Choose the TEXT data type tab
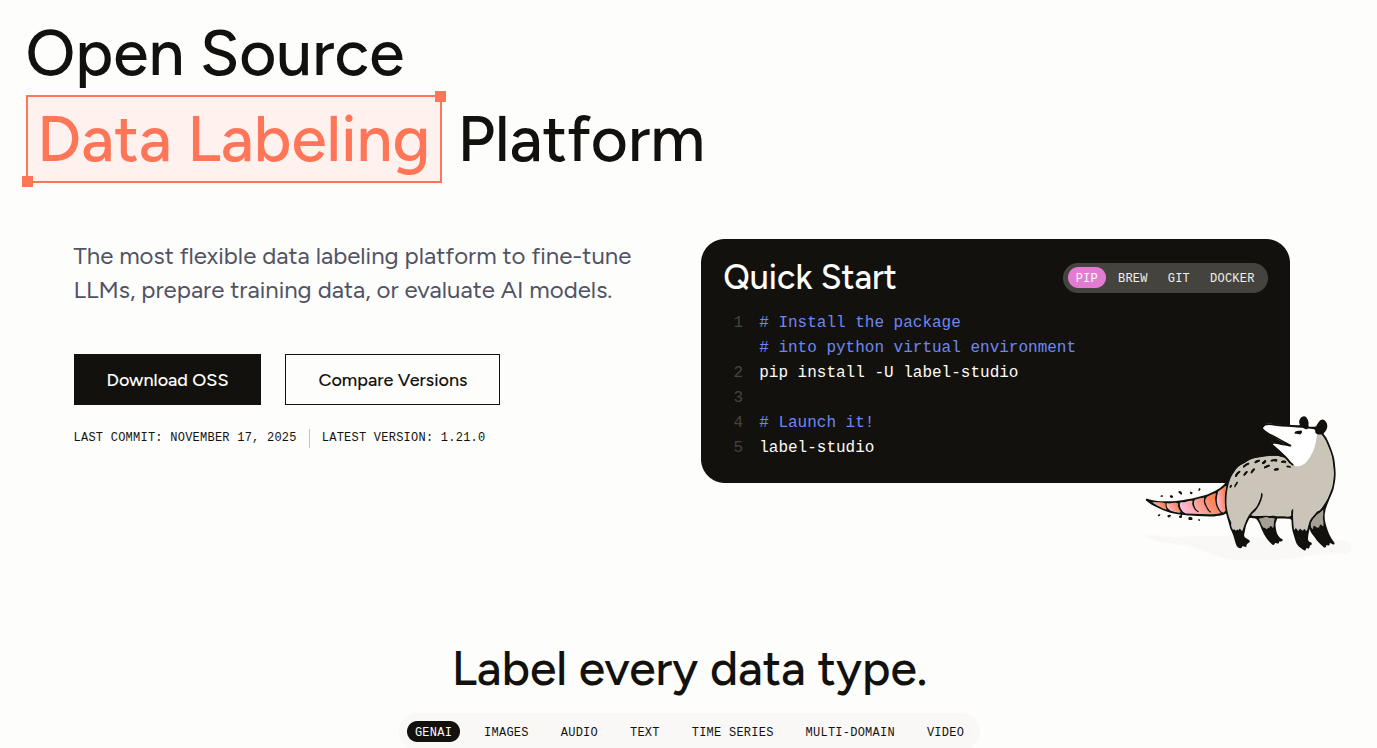1377x748 pixels. pyautogui.click(x=644, y=732)
